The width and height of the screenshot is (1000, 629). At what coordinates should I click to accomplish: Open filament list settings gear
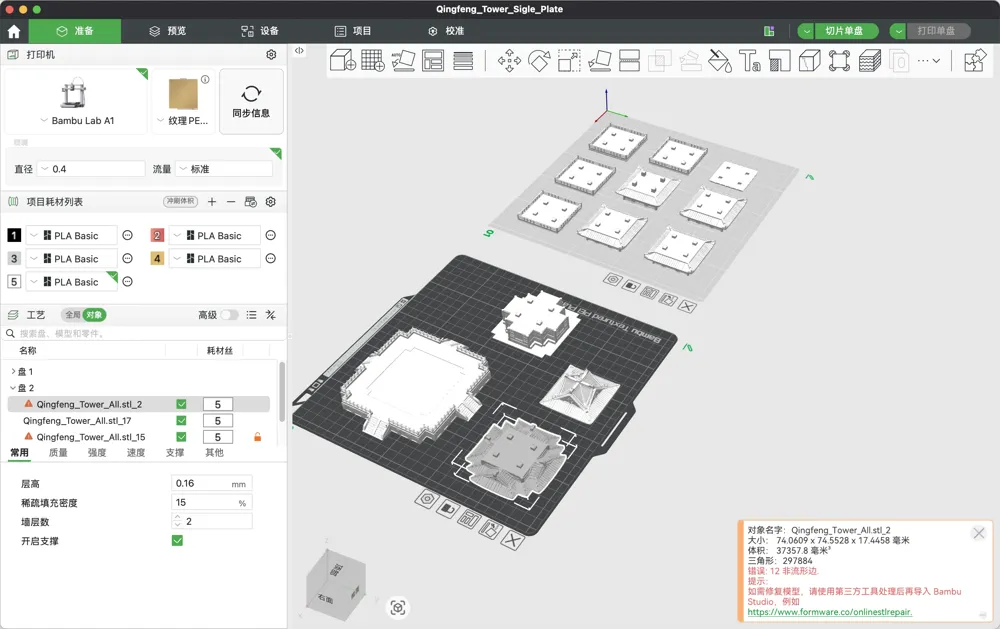point(270,202)
